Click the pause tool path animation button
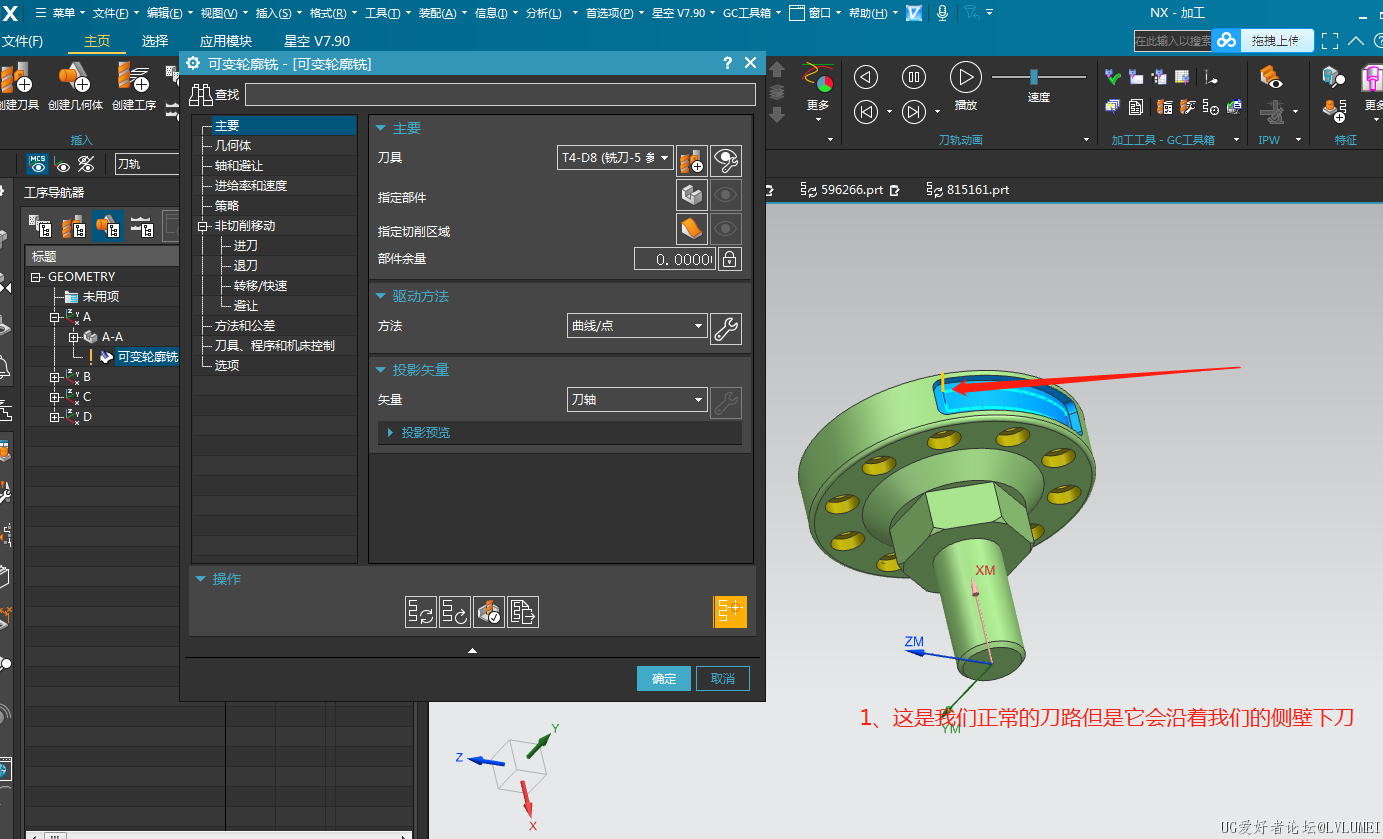Viewport: 1383px width, 839px height. (x=914, y=77)
